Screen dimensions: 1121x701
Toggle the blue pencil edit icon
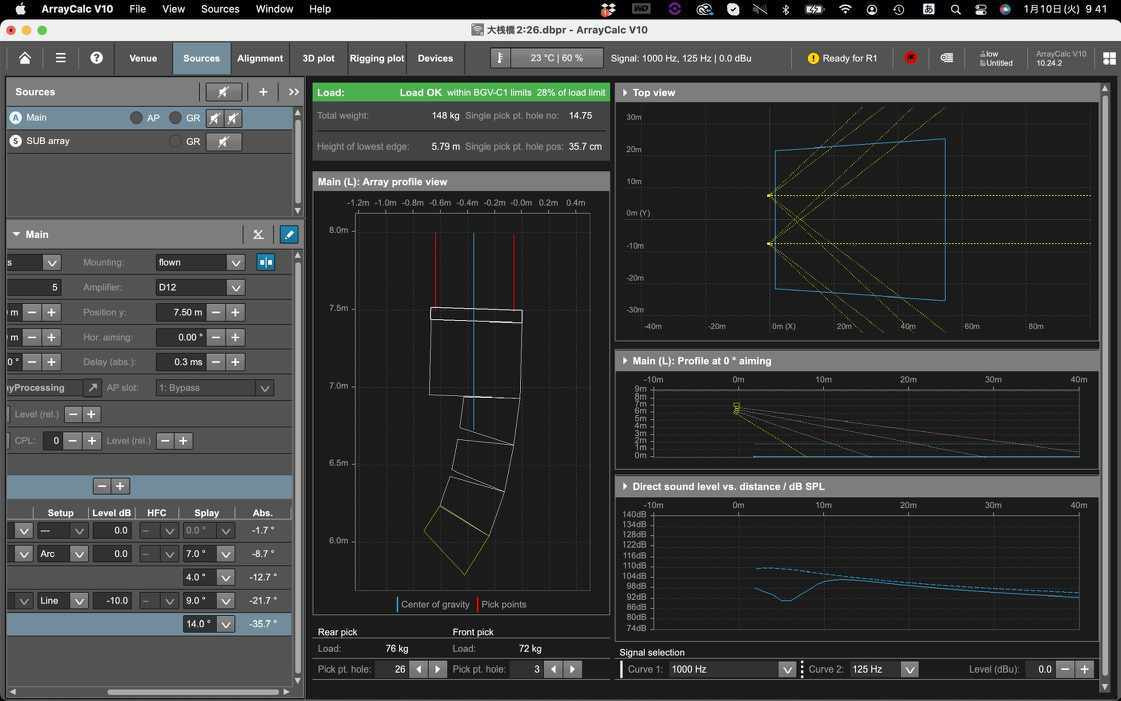point(289,234)
